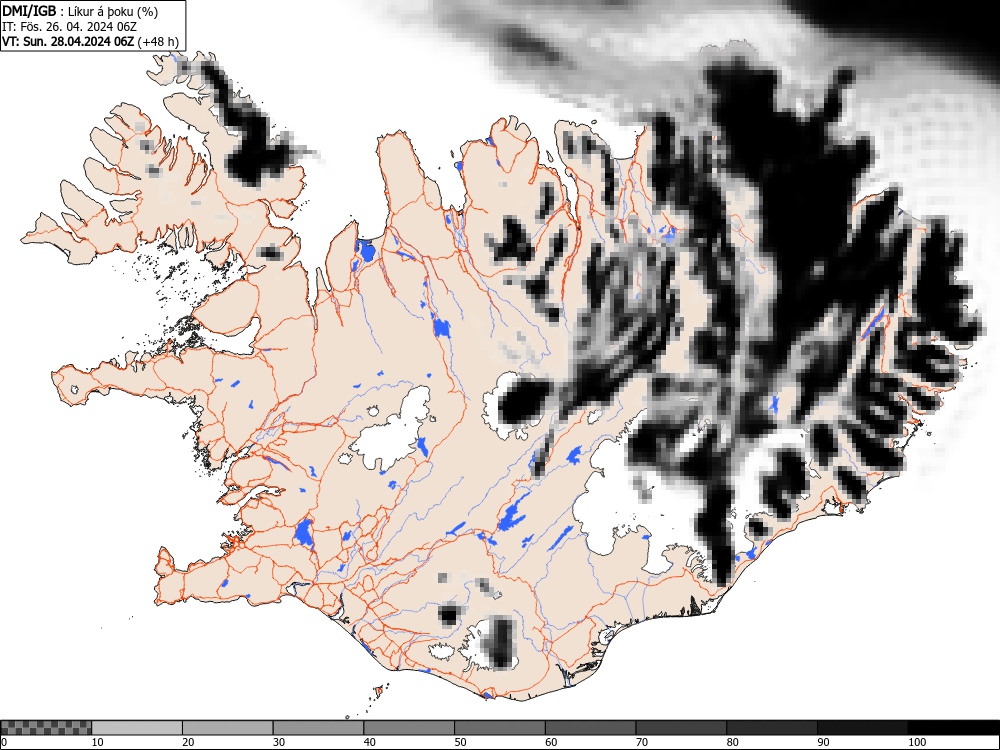The width and height of the screenshot is (1000, 750).
Task: Choose the legend swatch between 60 and 70
Action: (591, 728)
